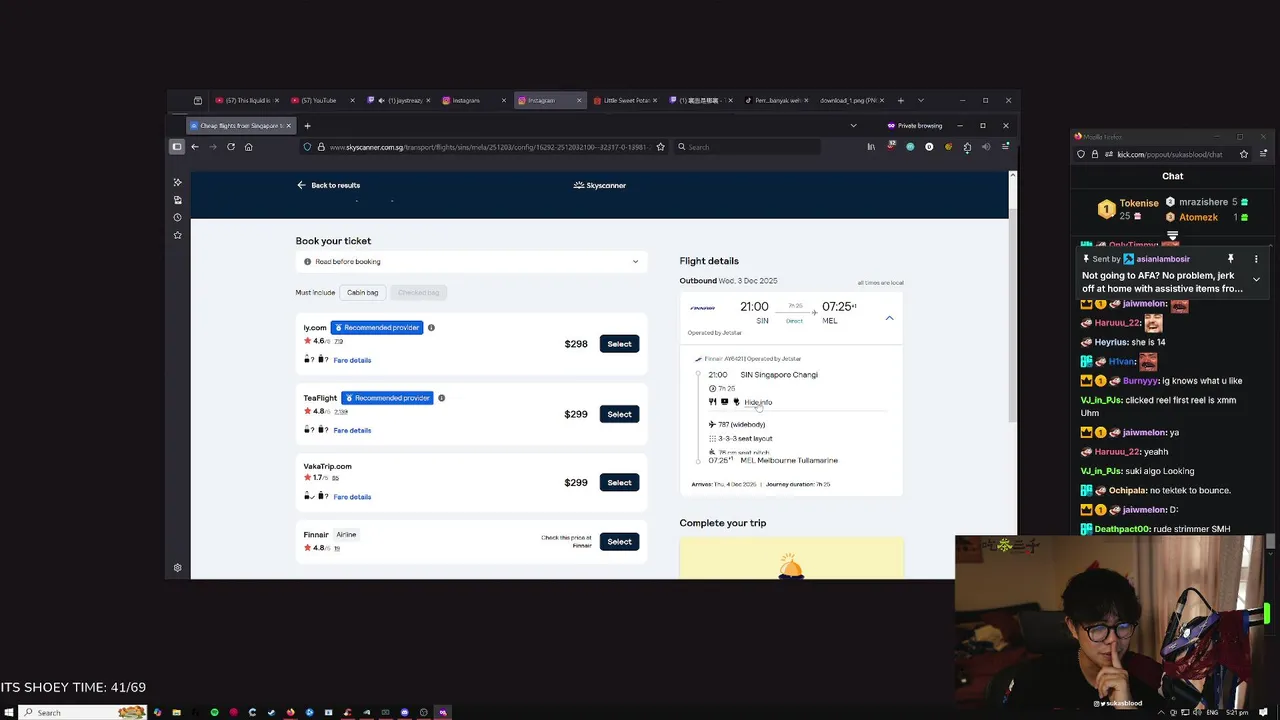This screenshot has width=1280, height=720.
Task: Open Fare details for ly.com
Action: (352, 360)
